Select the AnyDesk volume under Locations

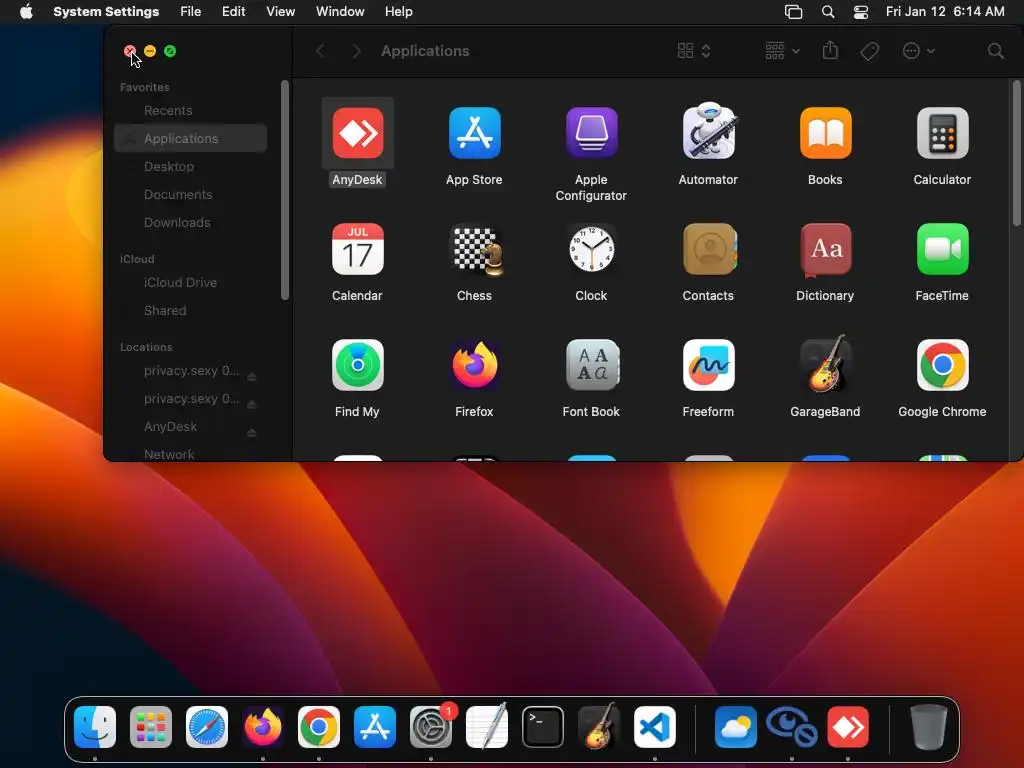(170, 426)
